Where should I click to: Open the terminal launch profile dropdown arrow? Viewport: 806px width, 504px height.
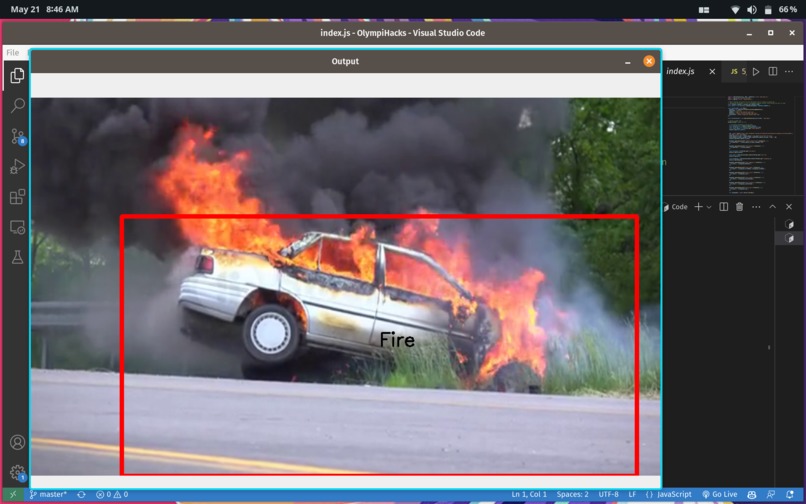pyautogui.click(x=709, y=207)
